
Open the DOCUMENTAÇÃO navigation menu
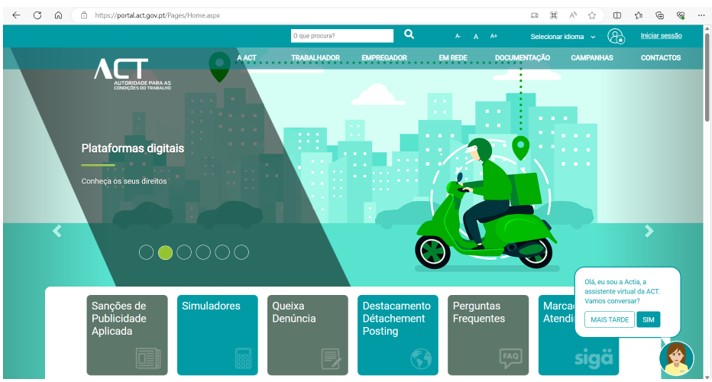[522, 58]
